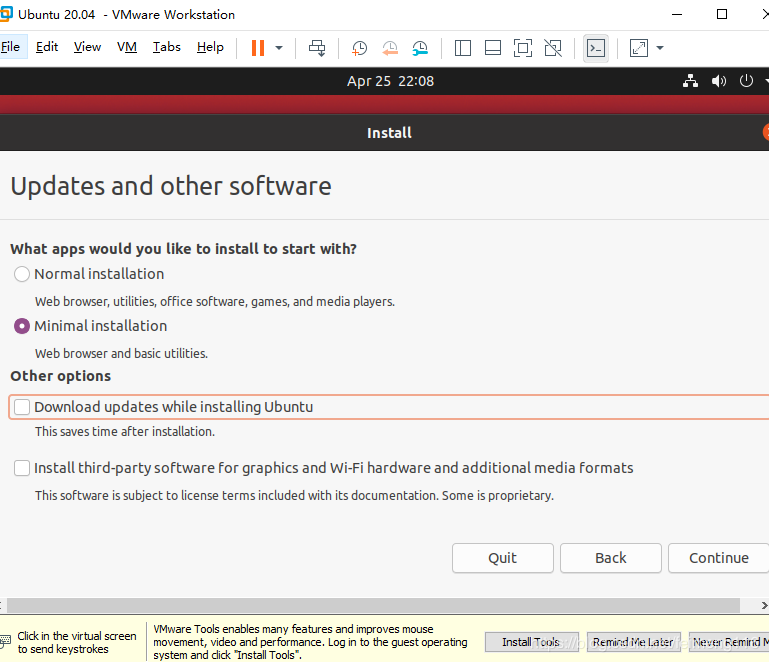This screenshot has height=662, width=769.
Task: Click the console view icon
Action: [x=596, y=48]
